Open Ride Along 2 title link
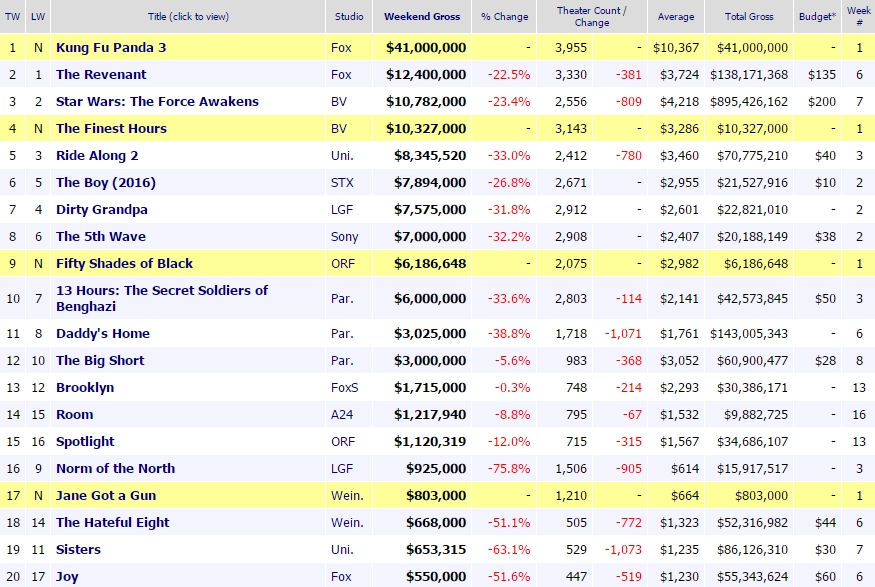This screenshot has width=875, height=587. (97, 155)
